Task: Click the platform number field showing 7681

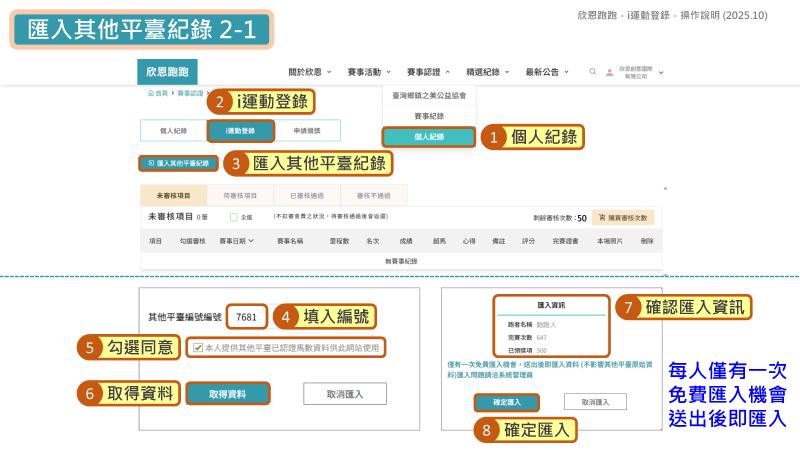Action: tap(246, 317)
